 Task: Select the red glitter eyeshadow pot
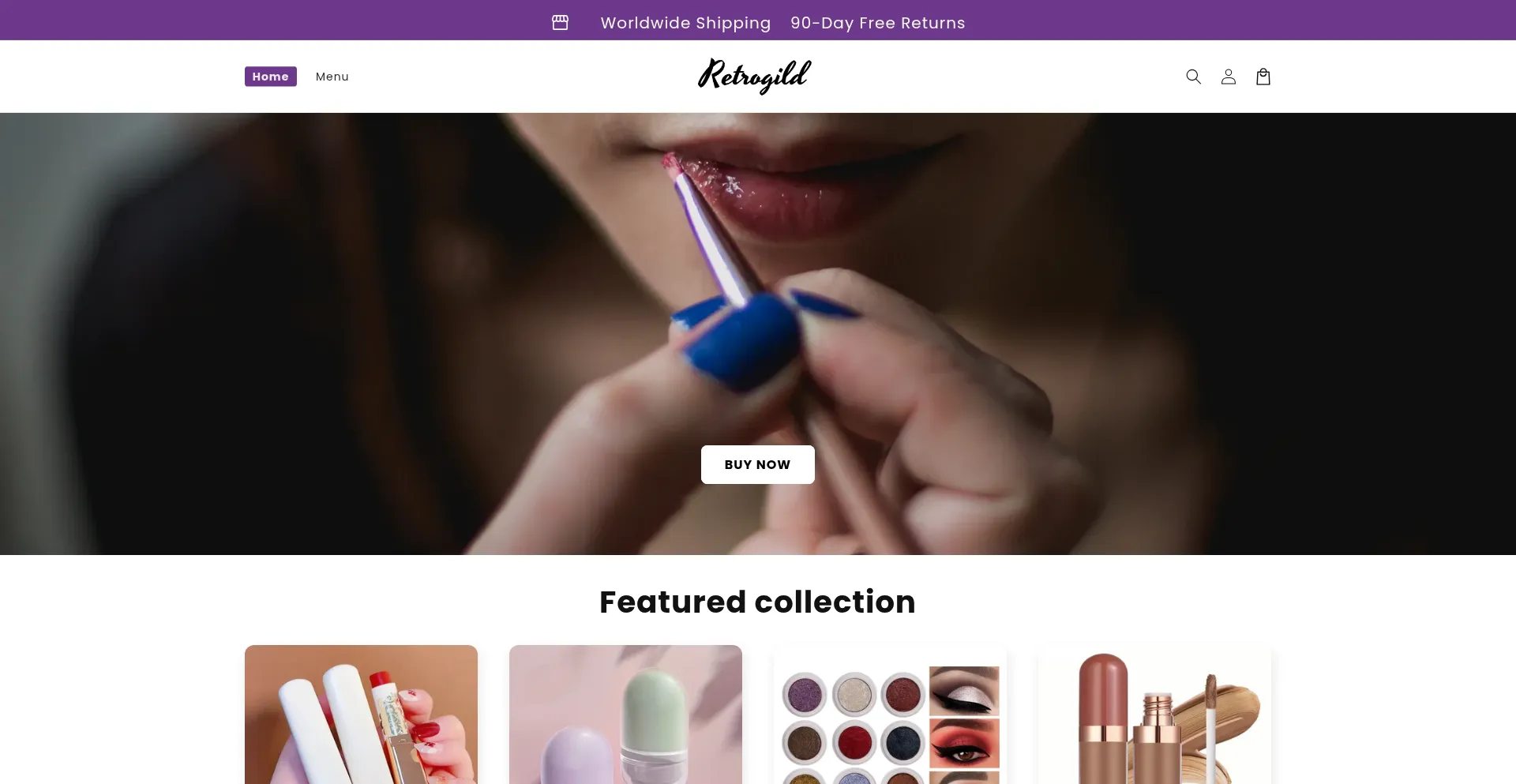[x=854, y=743]
